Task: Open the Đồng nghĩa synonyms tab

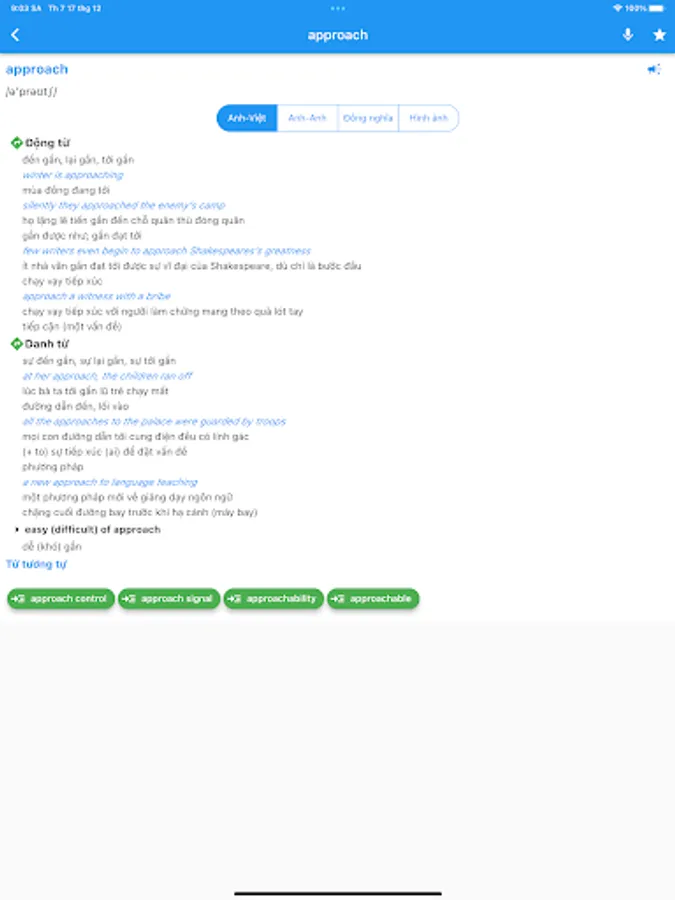Action: [368, 118]
